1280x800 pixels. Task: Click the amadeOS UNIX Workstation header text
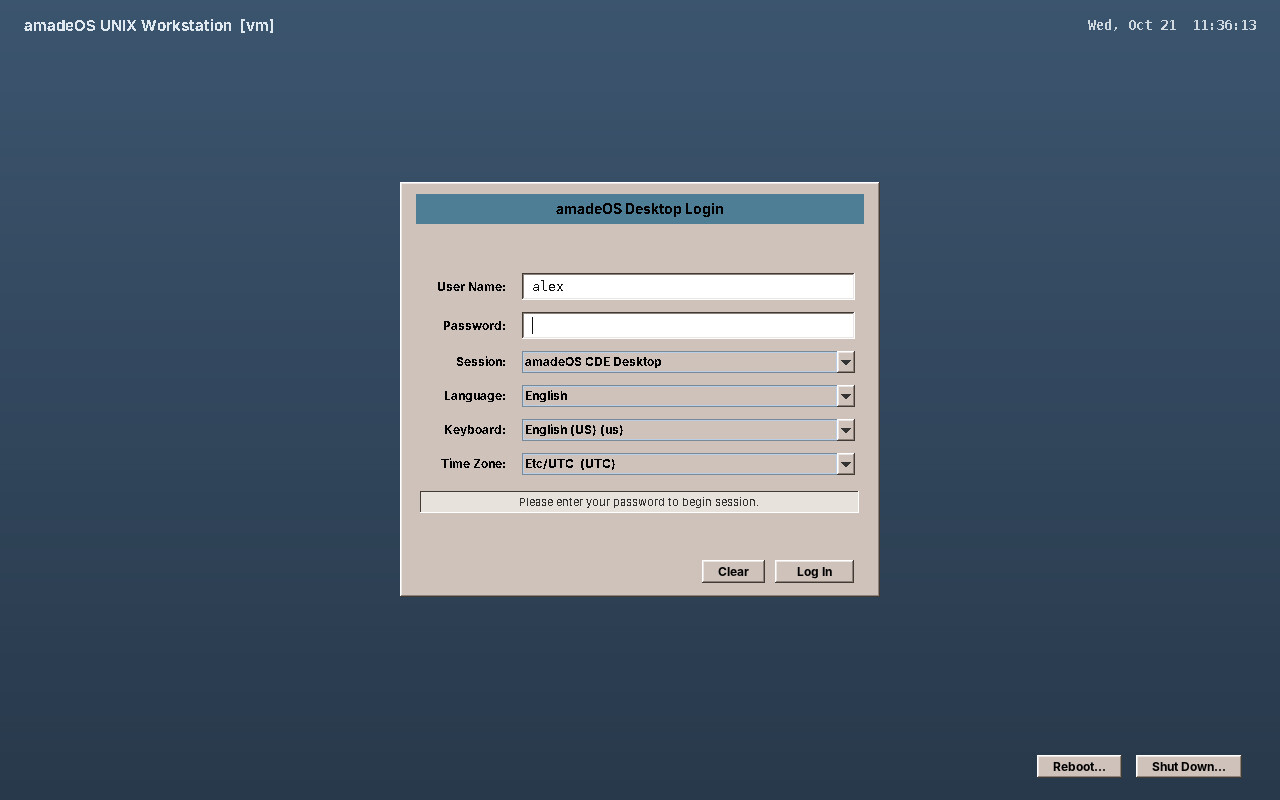[x=149, y=25]
